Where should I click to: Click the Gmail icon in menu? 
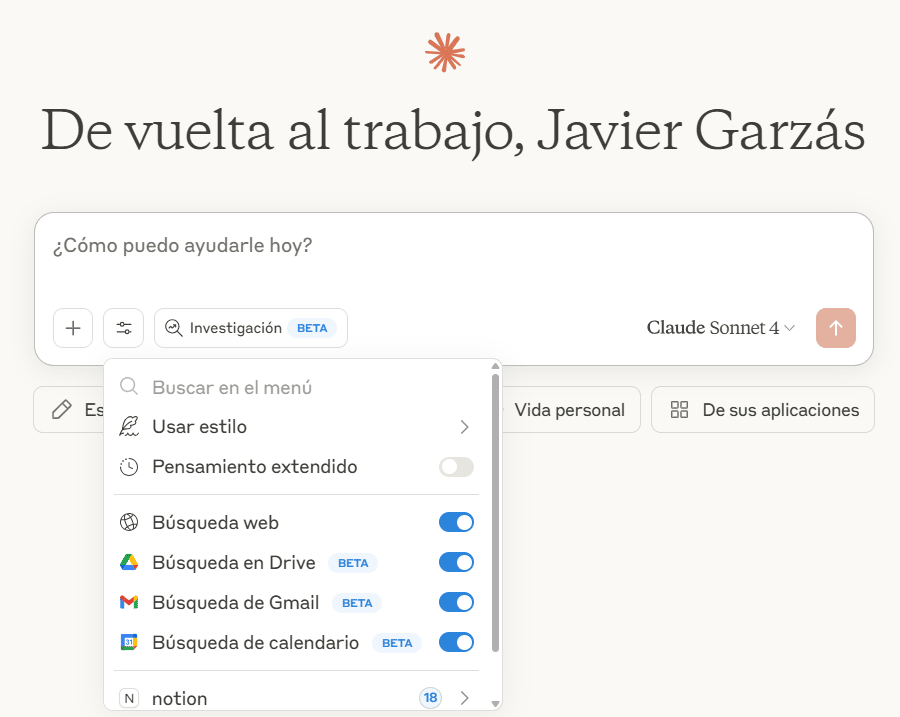pos(129,603)
